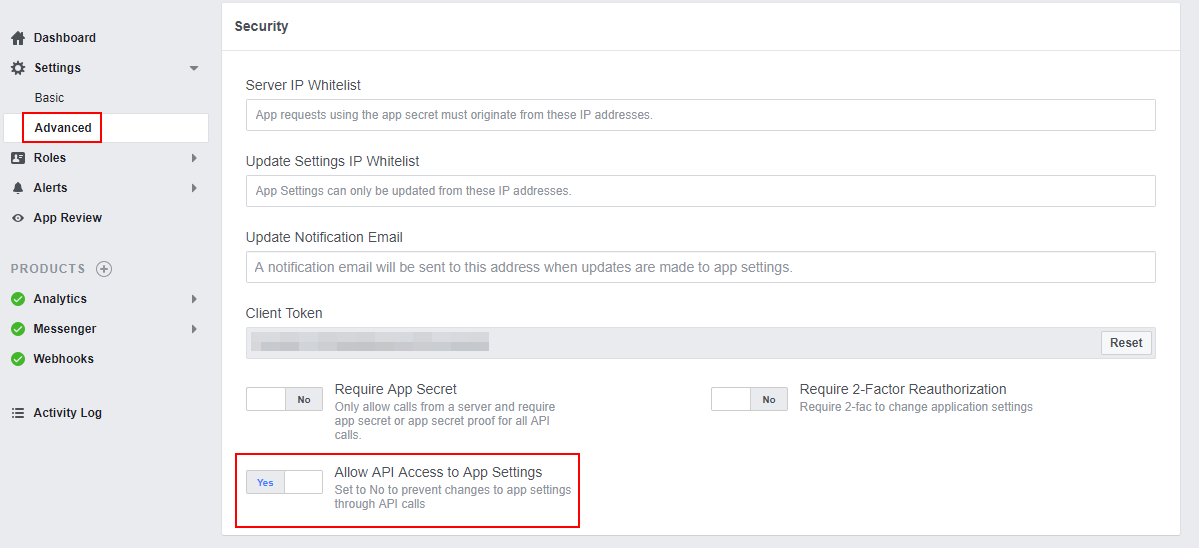
Task: Toggle the Require App Secret switch
Action: pos(284,400)
